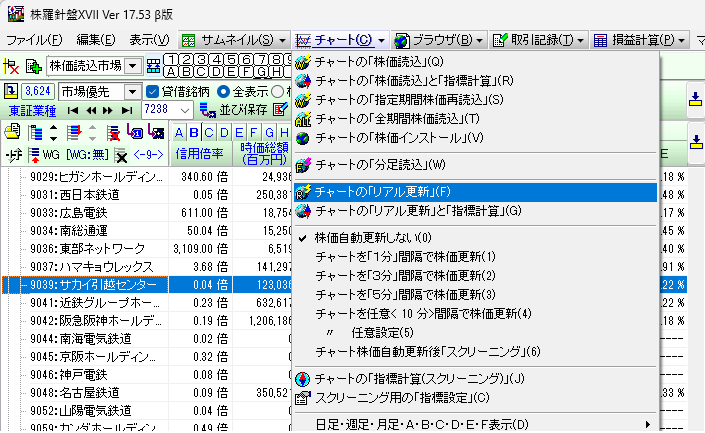Click the delete list icon with red X
The width and height of the screenshot is (705, 433).
[113, 132]
